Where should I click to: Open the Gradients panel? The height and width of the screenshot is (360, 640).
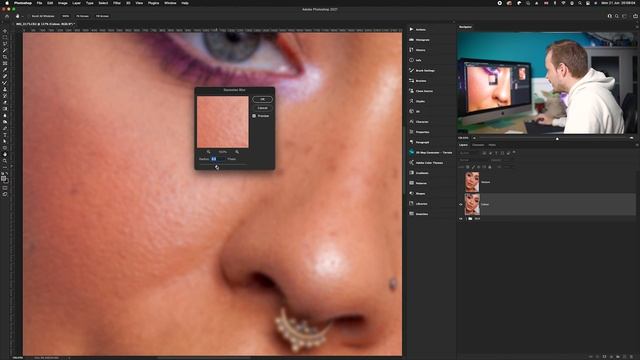coord(419,173)
